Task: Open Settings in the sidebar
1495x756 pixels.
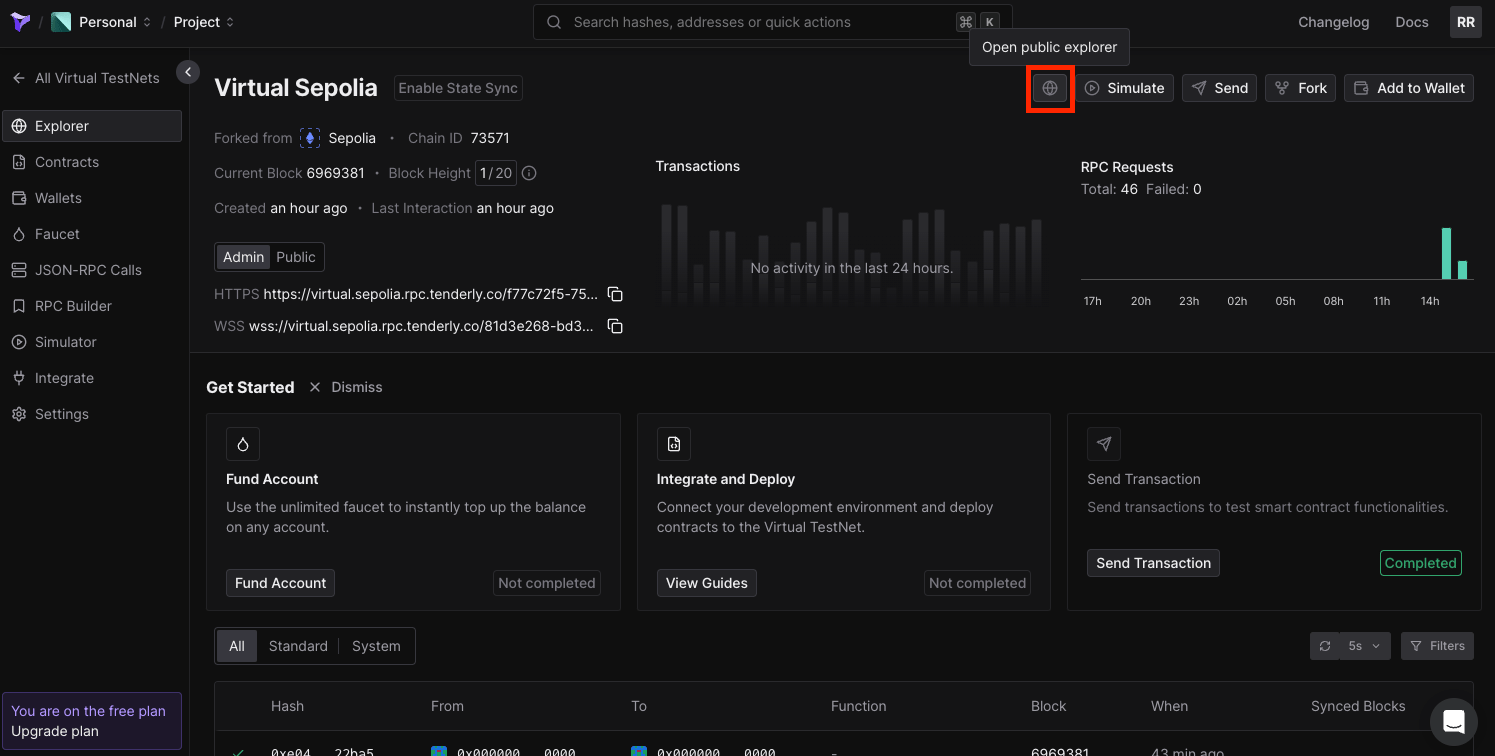Action: click(x=92, y=414)
